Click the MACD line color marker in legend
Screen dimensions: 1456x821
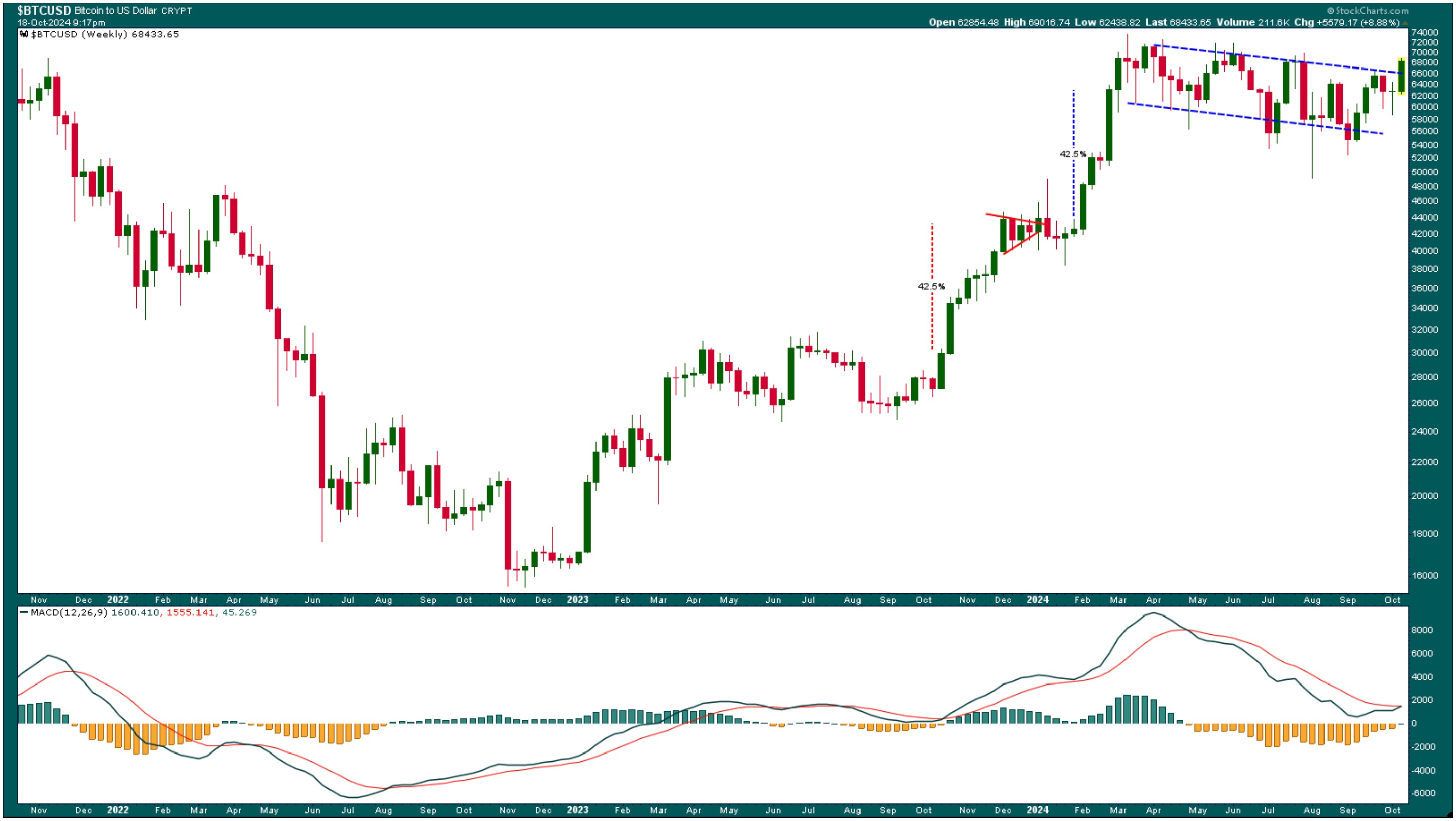tap(24, 612)
